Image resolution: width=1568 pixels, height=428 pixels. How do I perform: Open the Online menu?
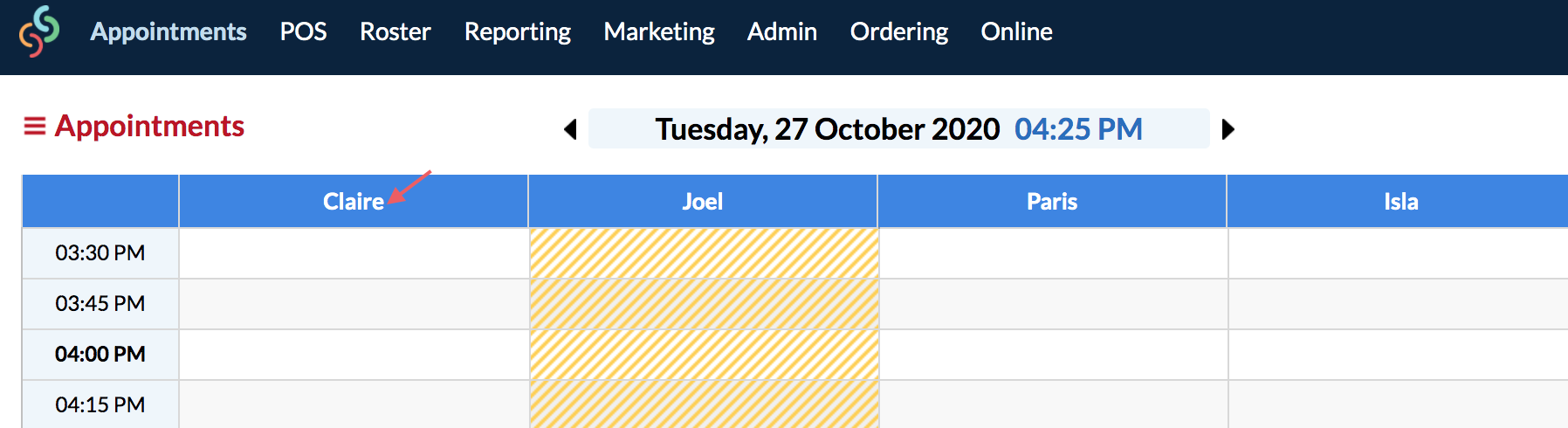1016,31
